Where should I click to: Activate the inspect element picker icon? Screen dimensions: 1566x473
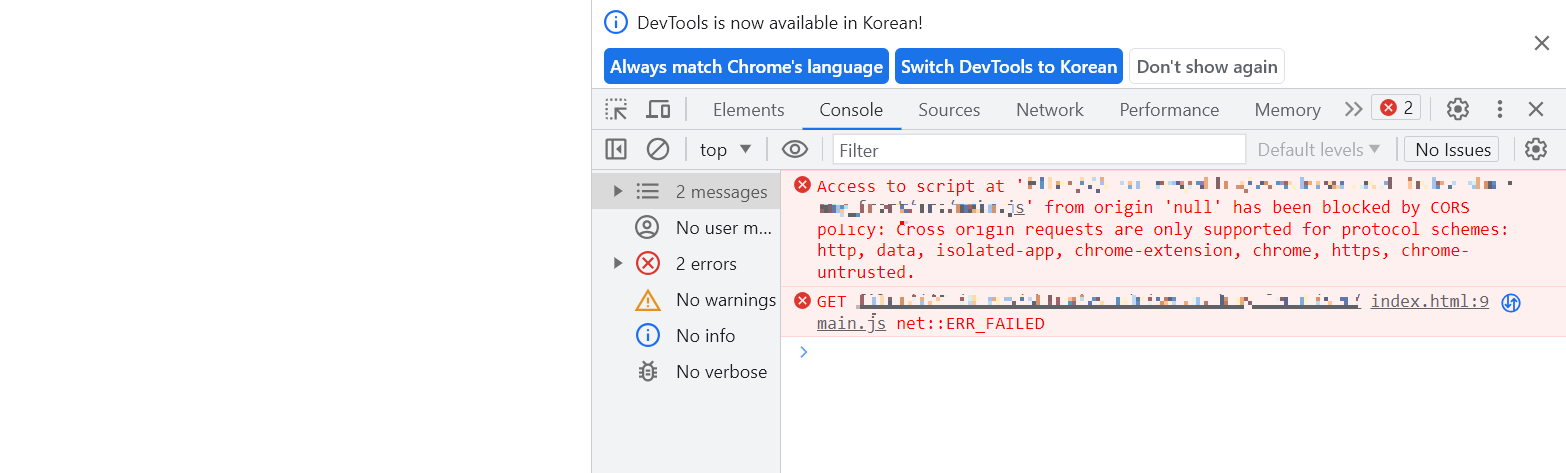[616, 109]
